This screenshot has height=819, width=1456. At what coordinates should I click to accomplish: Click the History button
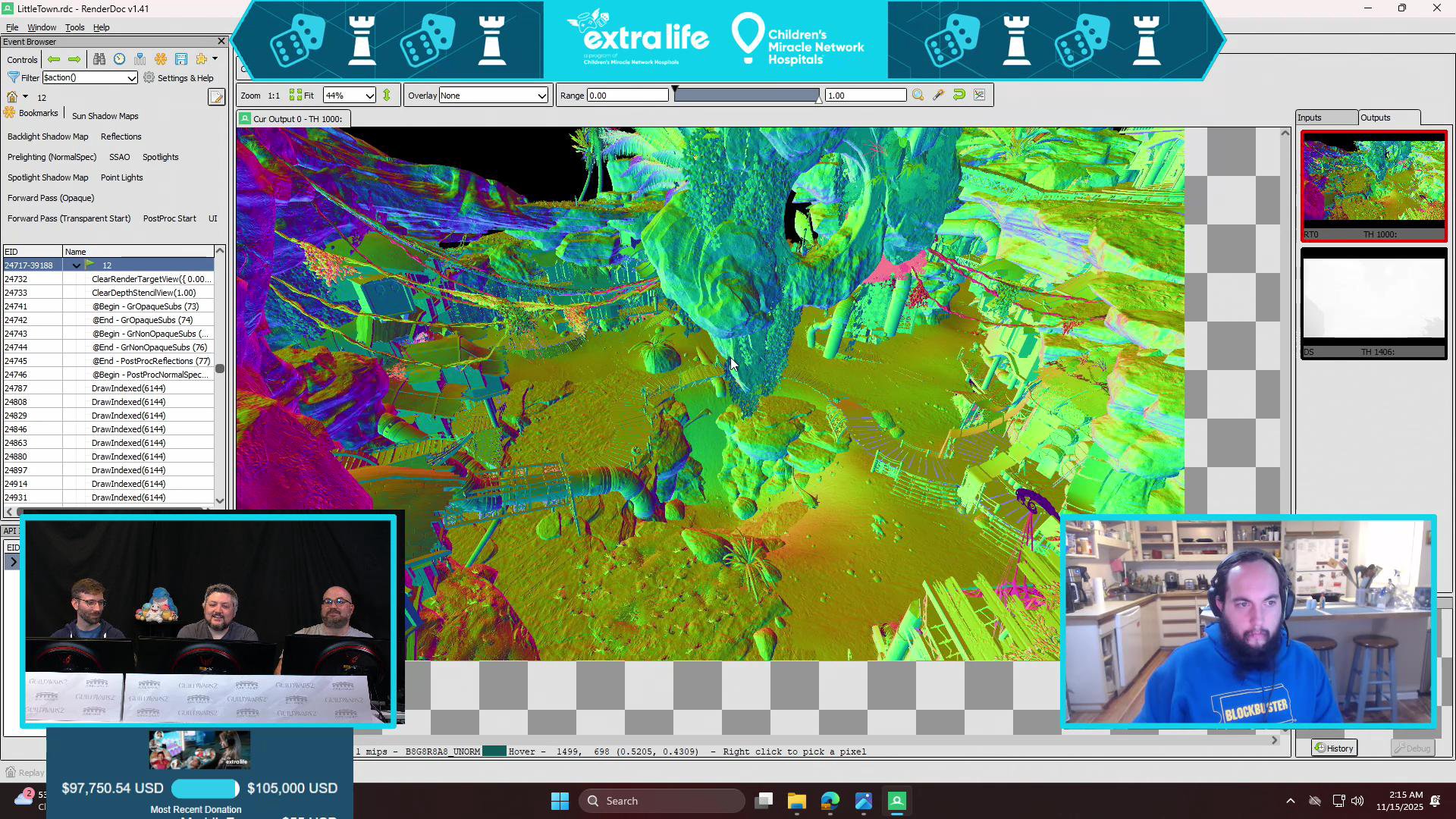coord(1334,748)
